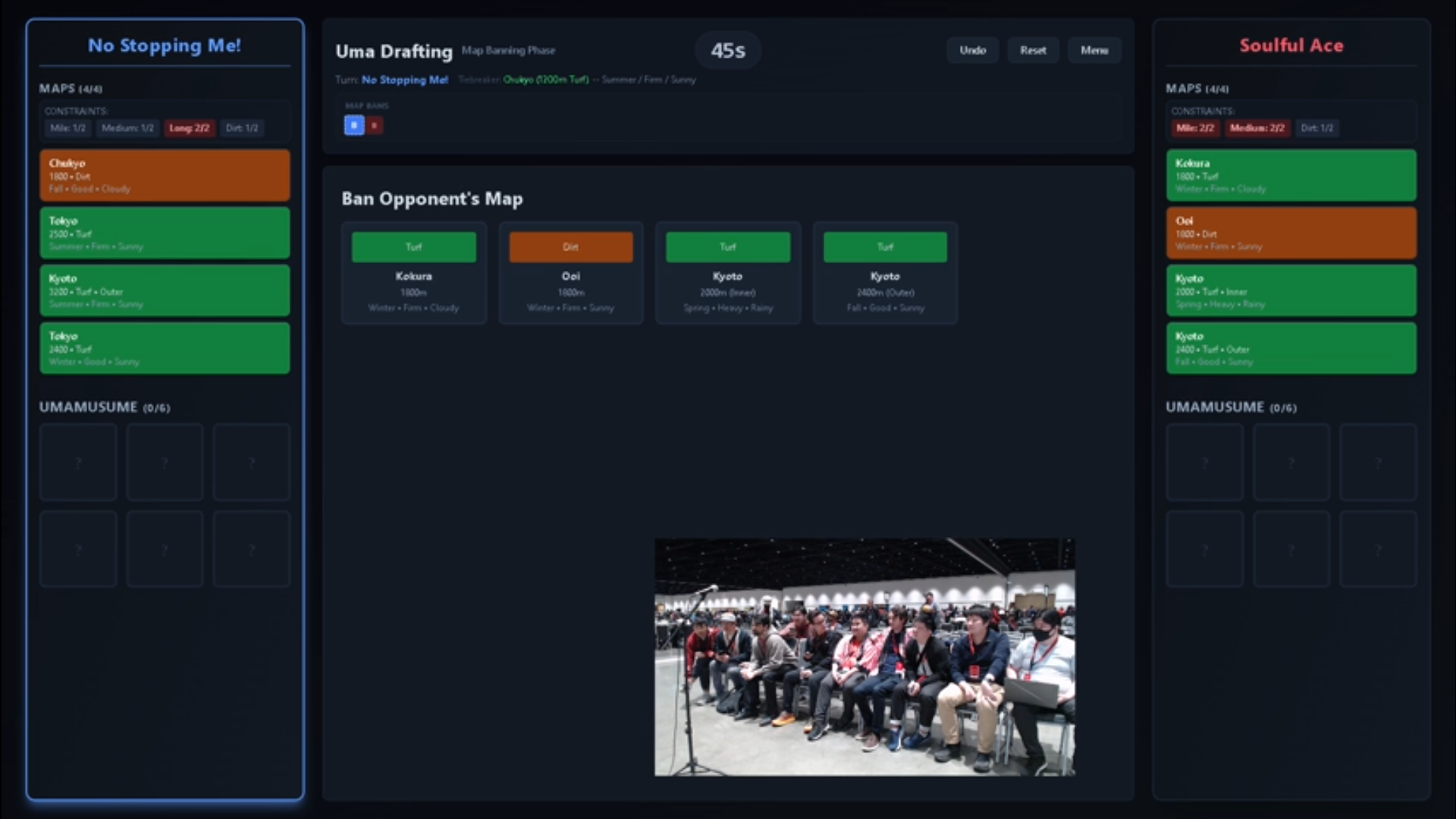This screenshot has width=1456, height=819.
Task: Click the red map ban indicator square
Action: [375, 125]
